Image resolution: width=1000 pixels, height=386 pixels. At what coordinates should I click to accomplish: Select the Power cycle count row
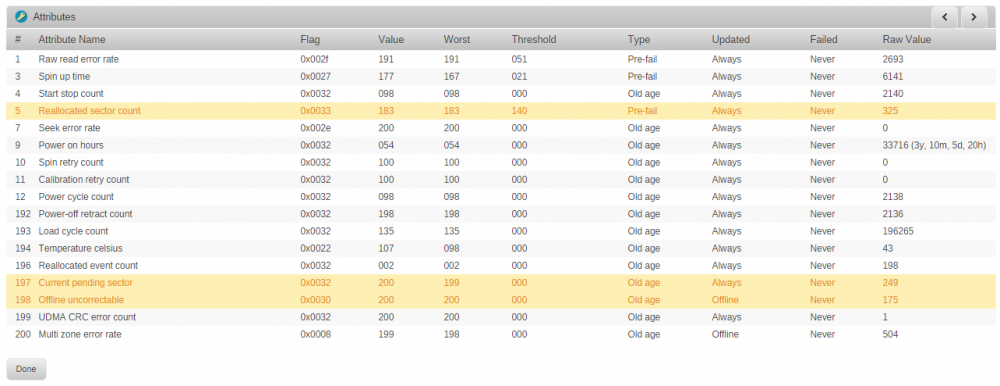[501, 197]
